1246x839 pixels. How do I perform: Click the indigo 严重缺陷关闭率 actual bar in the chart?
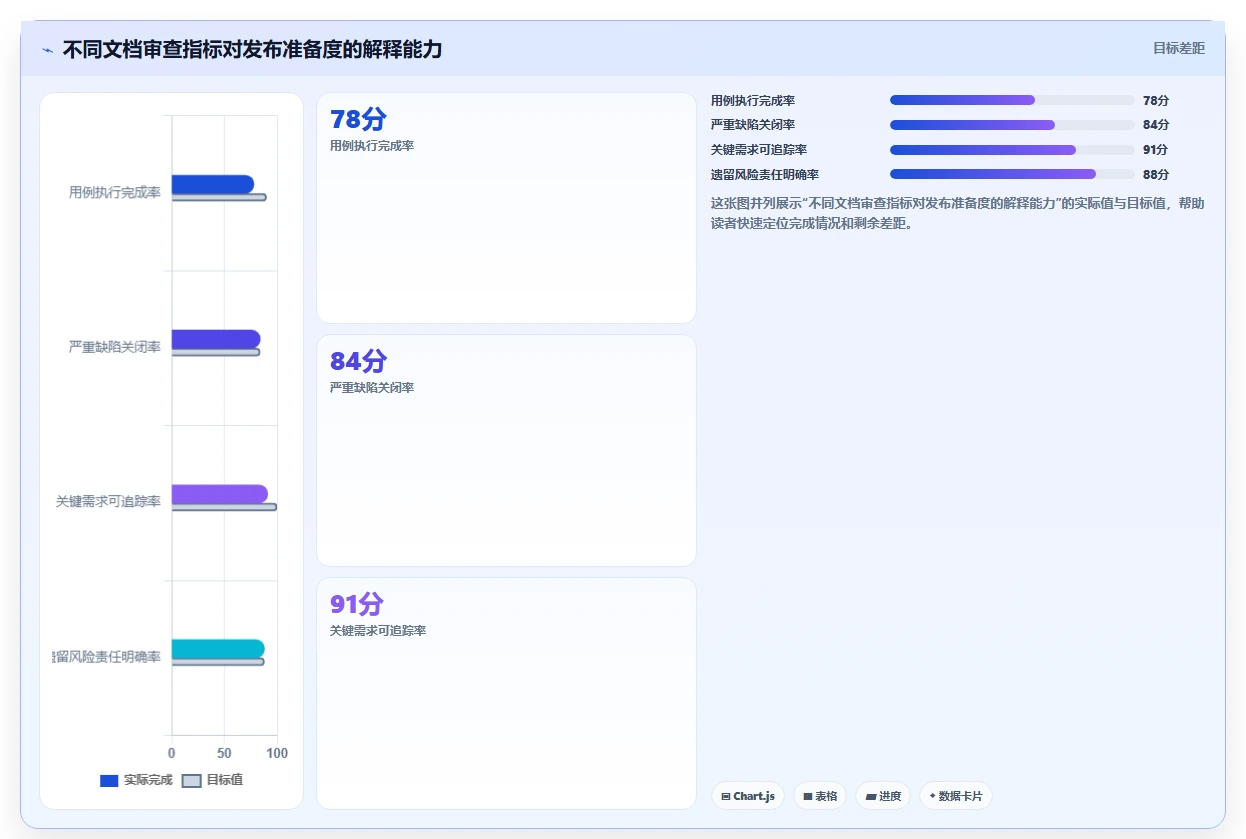tap(216, 339)
